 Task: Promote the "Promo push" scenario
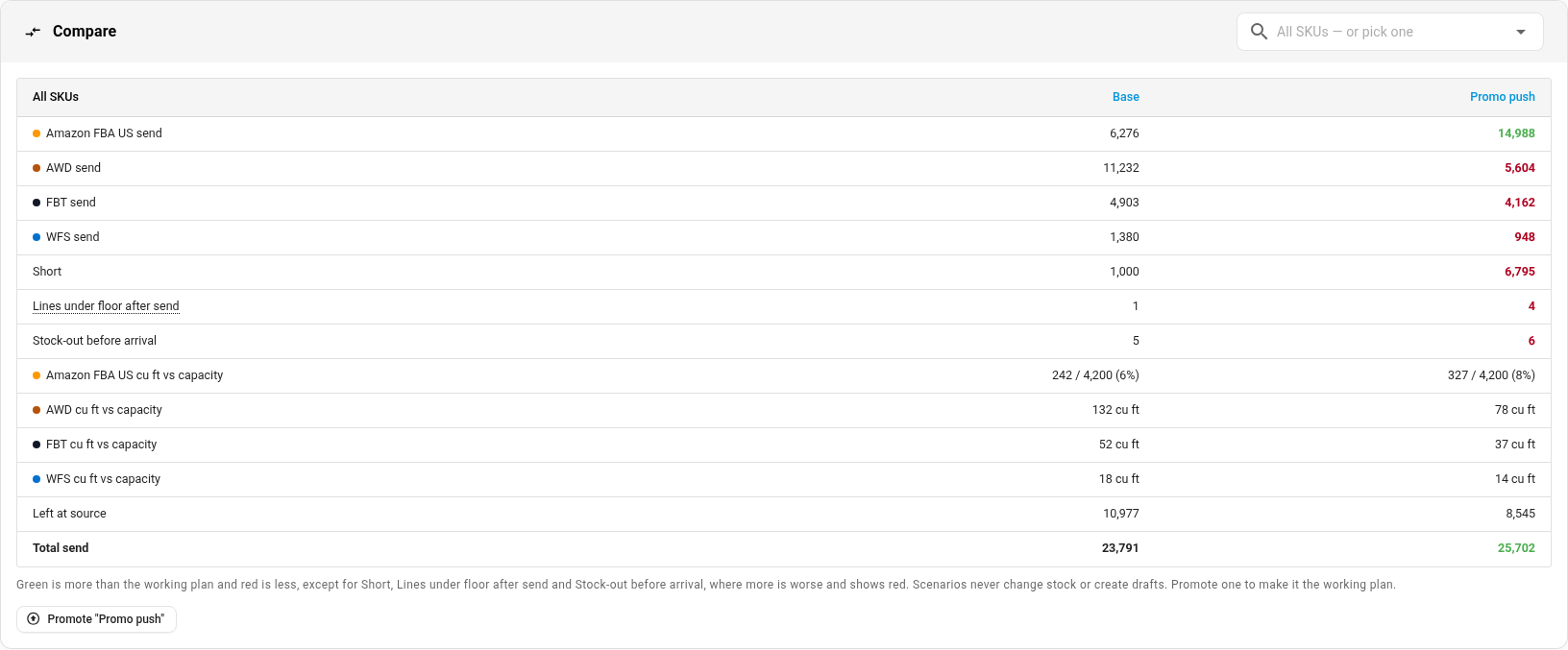(96, 619)
